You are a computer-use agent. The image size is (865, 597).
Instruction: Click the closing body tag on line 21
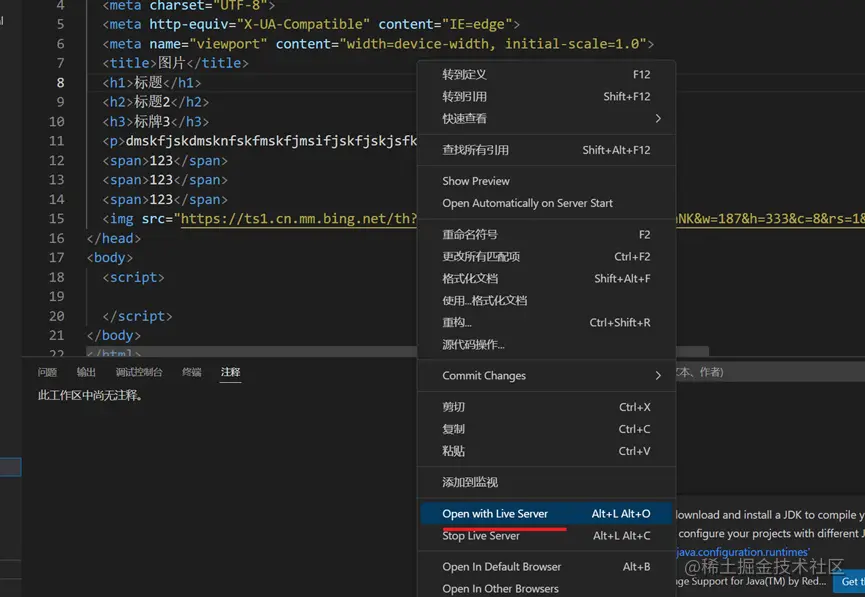click(114, 335)
